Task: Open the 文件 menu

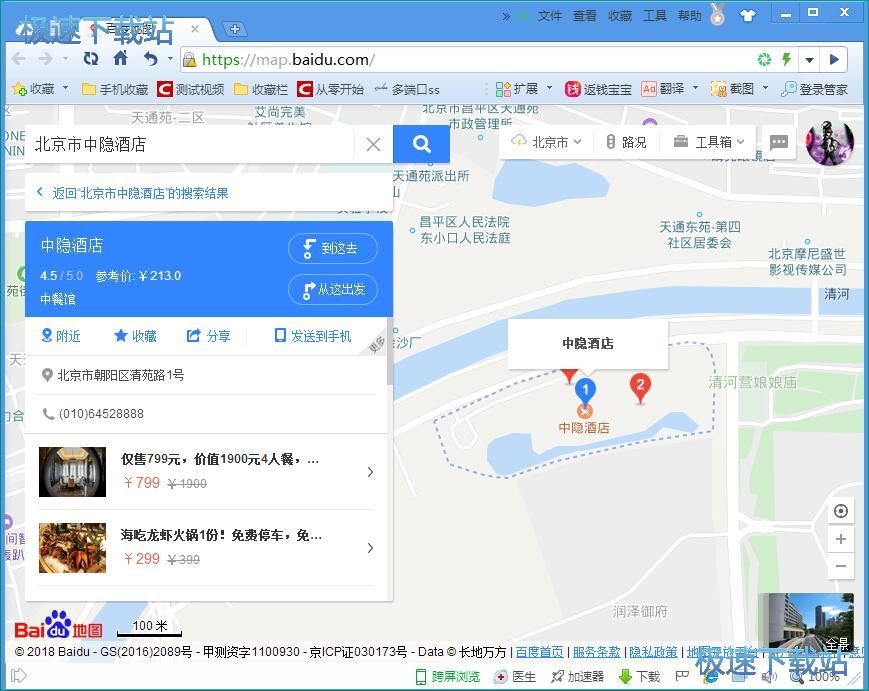Action: 550,16
